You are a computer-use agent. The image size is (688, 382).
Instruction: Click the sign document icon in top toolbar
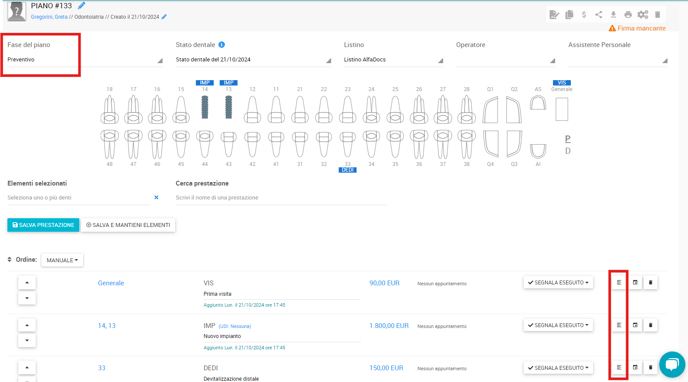[554, 15]
